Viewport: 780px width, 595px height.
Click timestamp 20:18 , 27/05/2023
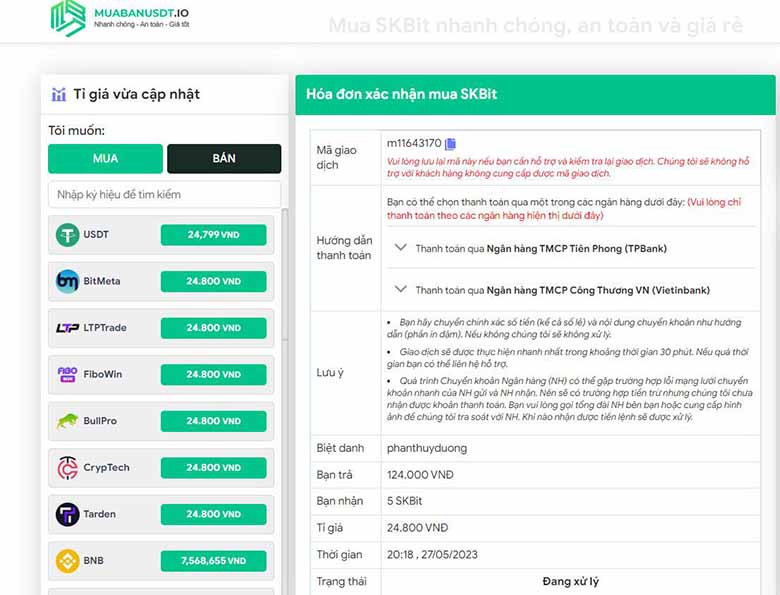pyautogui.click(x=432, y=555)
